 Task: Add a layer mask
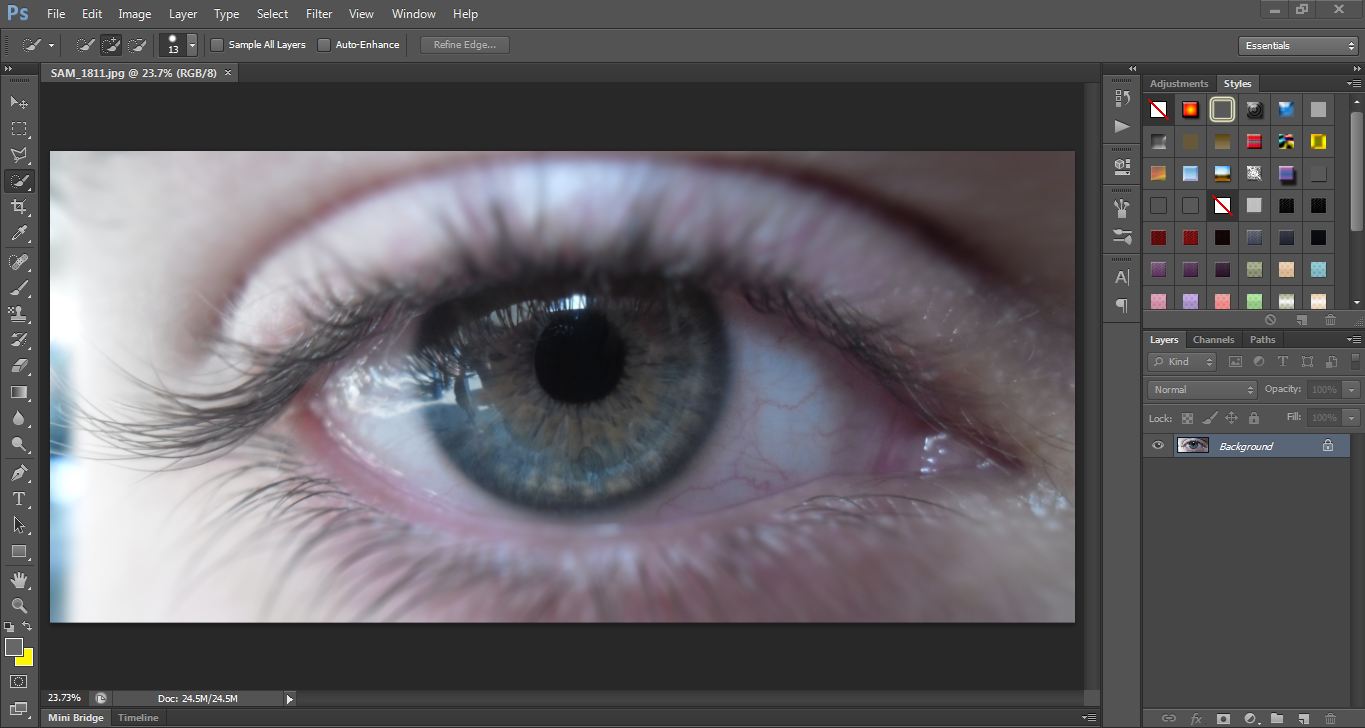[1223, 718]
